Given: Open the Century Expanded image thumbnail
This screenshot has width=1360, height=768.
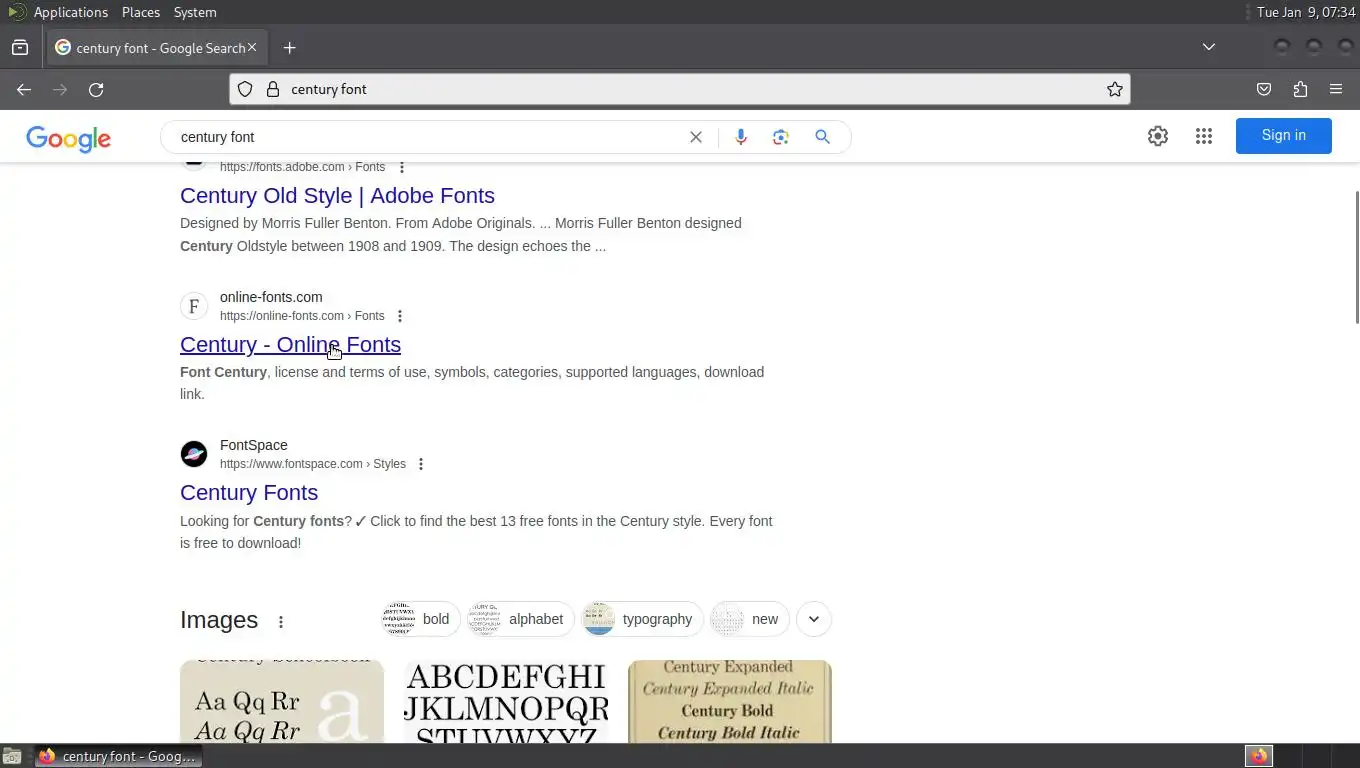Looking at the screenshot, I should click(x=730, y=701).
